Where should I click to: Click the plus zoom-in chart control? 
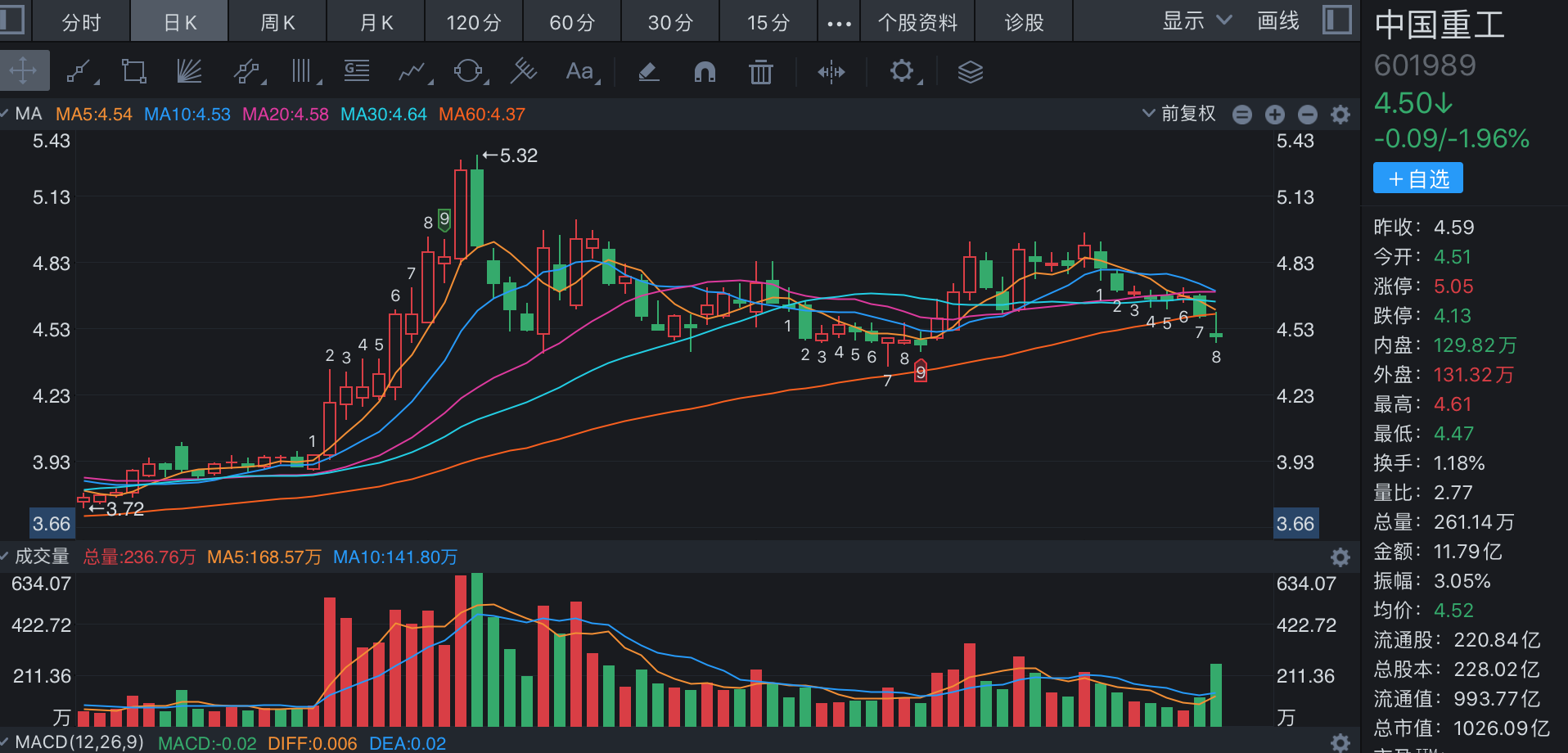click(1274, 115)
